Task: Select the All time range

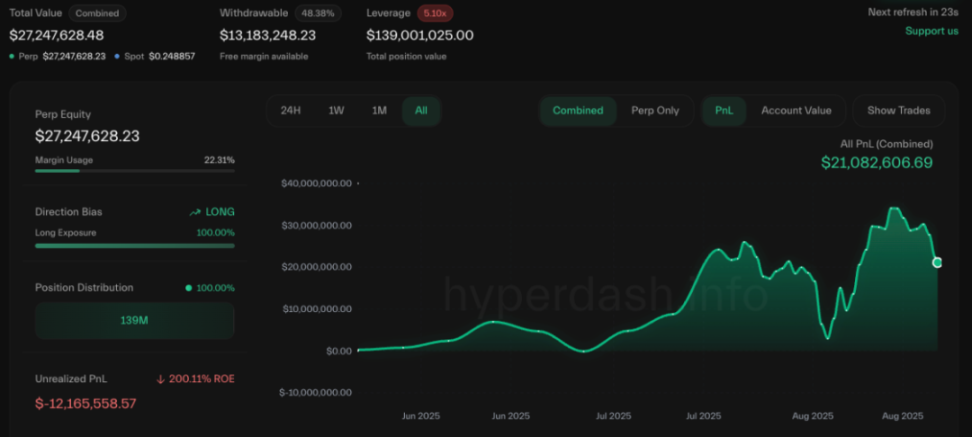Action: pyautogui.click(x=421, y=111)
